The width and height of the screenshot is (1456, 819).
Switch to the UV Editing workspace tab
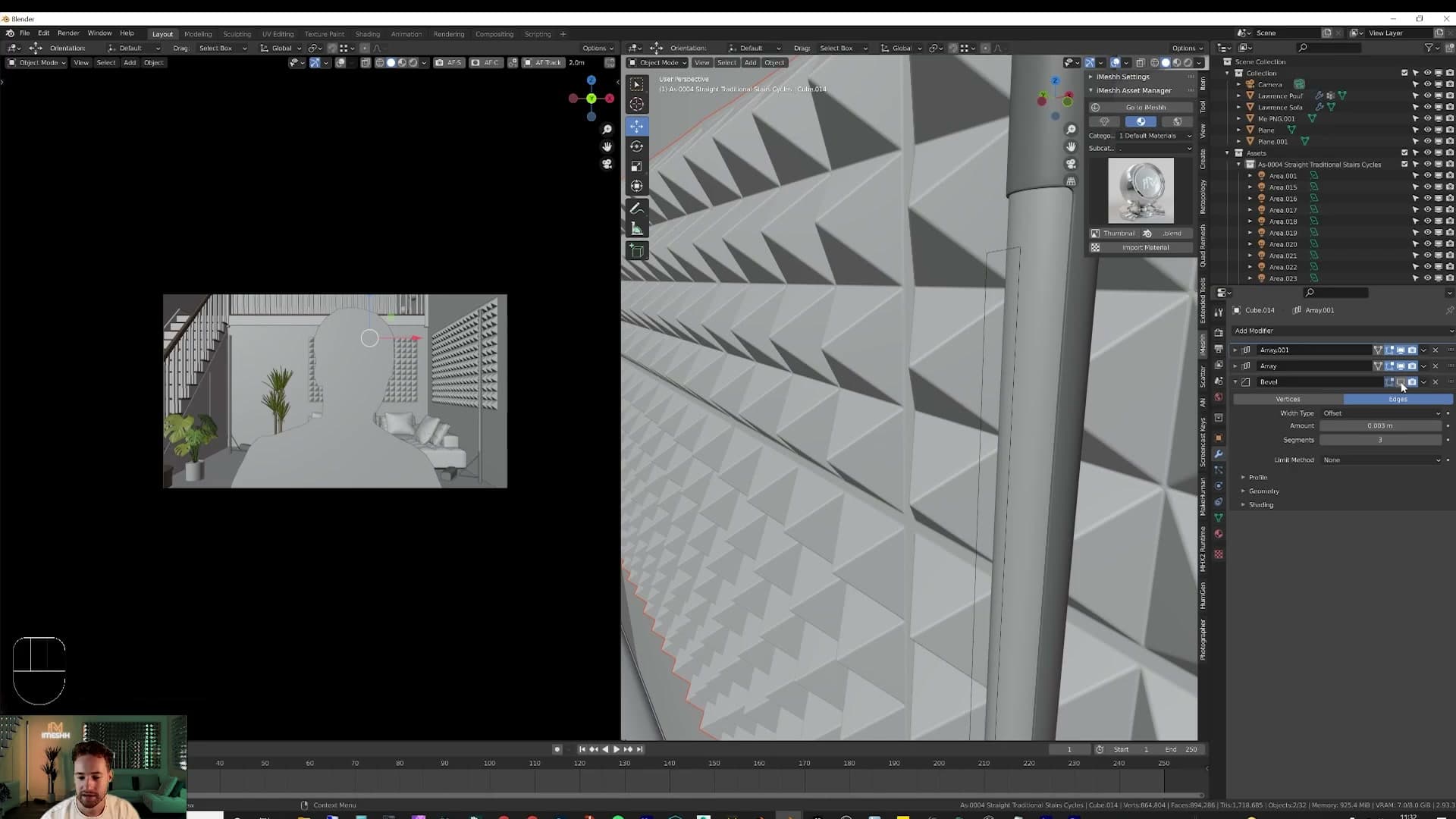[x=278, y=34]
